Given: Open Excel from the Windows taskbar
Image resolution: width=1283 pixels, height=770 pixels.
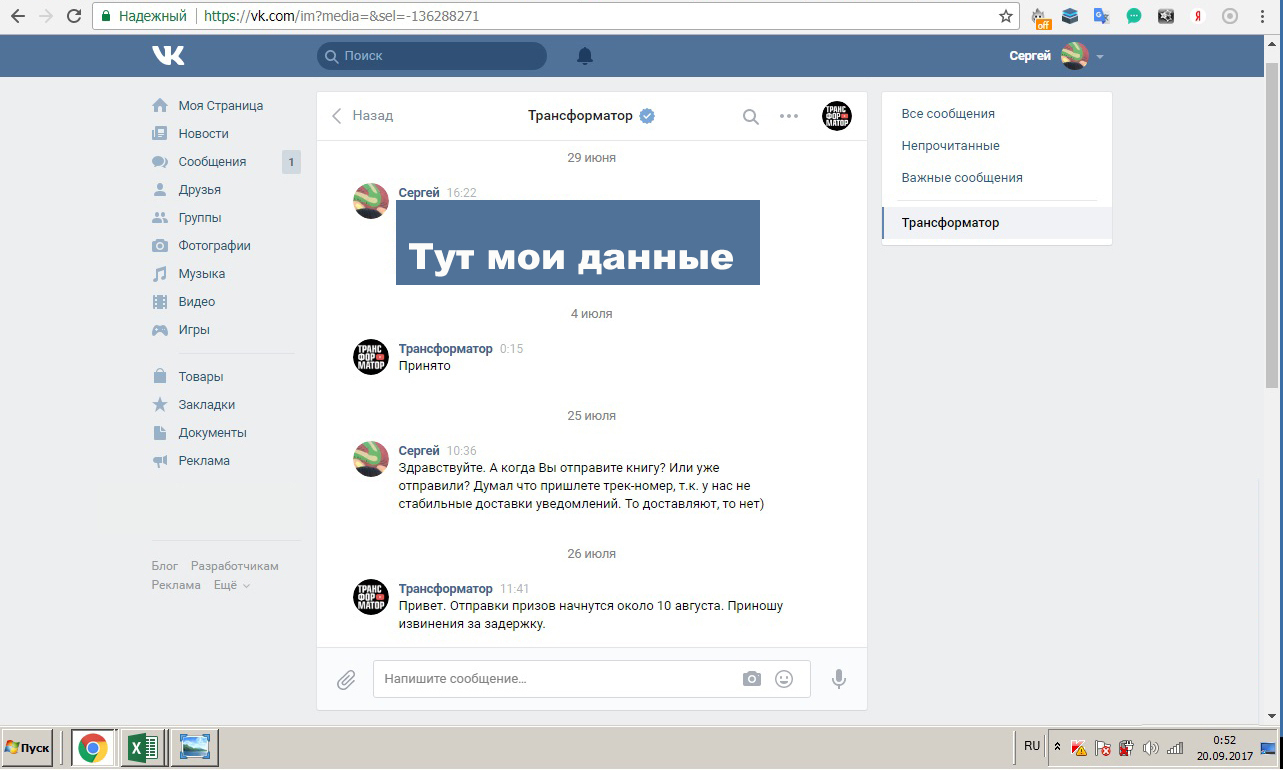Looking at the screenshot, I should 143,748.
